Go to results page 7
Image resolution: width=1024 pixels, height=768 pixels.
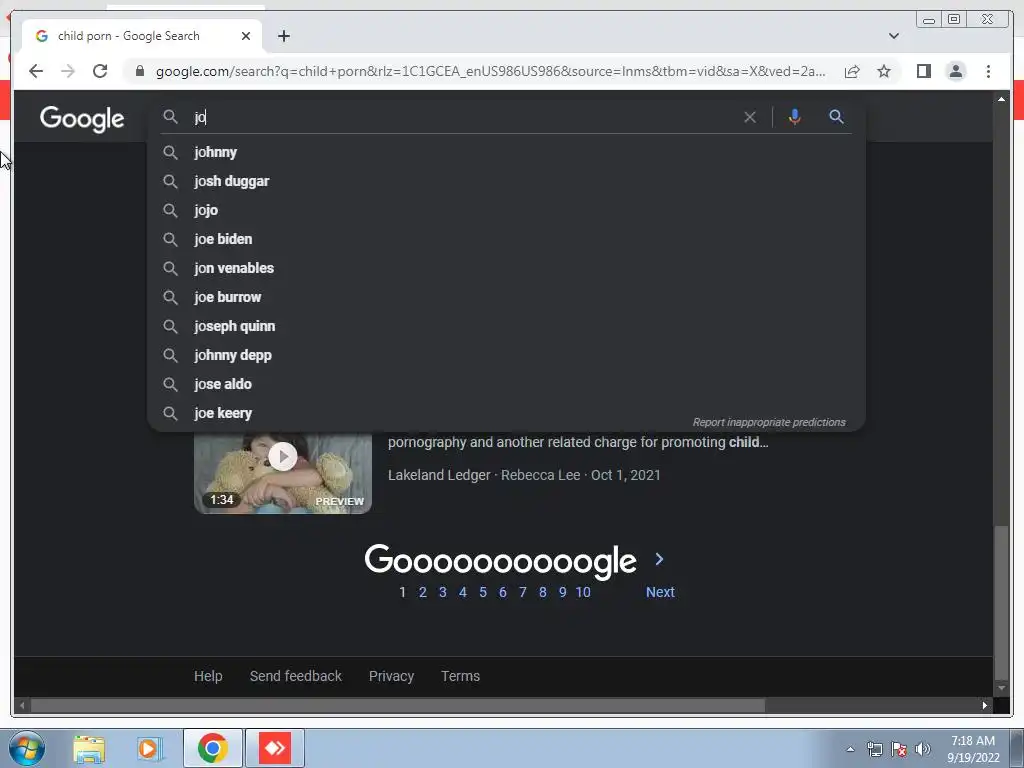[522, 592]
